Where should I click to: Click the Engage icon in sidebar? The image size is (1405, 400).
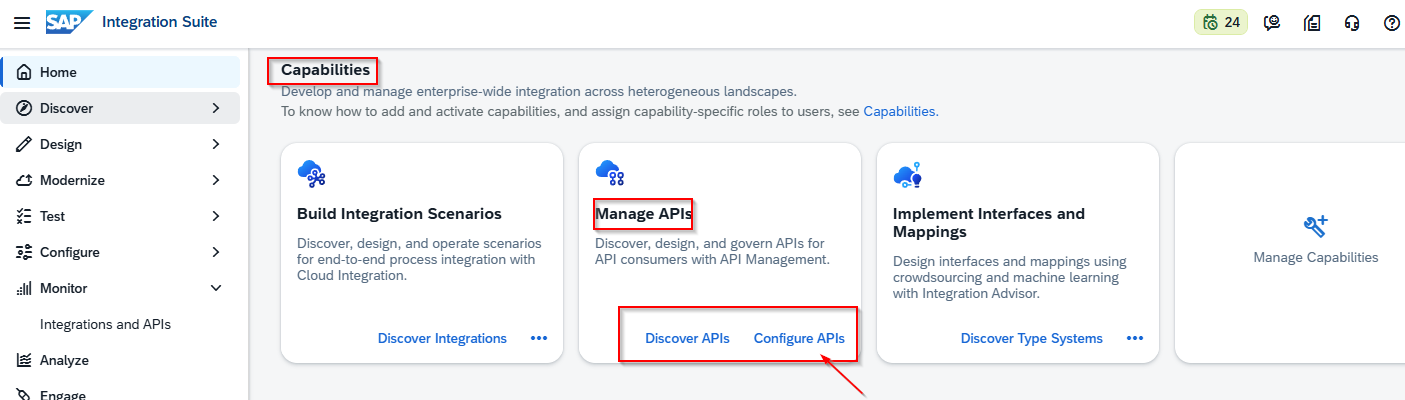25,394
